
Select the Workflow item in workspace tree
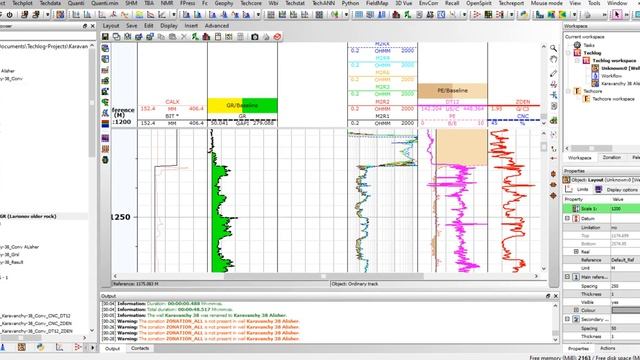click(611, 76)
